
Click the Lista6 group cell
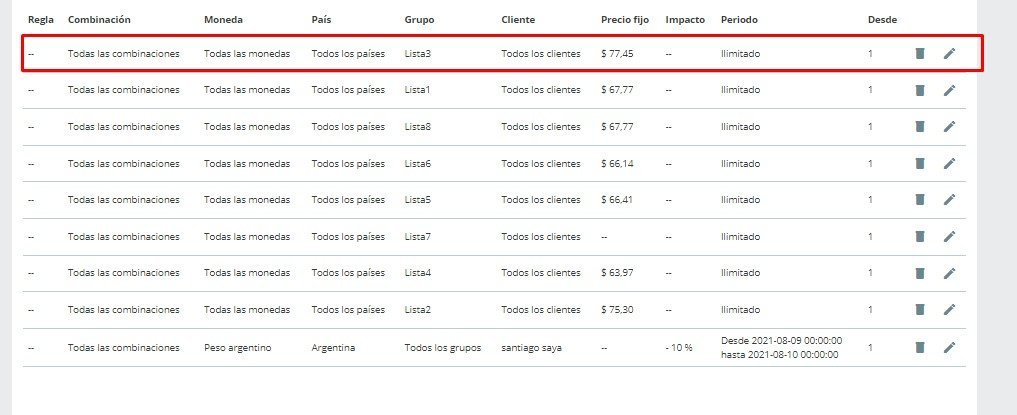click(x=418, y=163)
